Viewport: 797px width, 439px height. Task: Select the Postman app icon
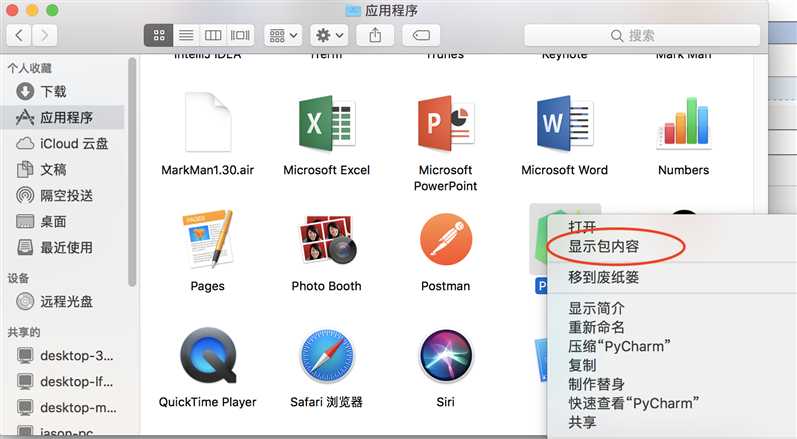tap(446, 239)
